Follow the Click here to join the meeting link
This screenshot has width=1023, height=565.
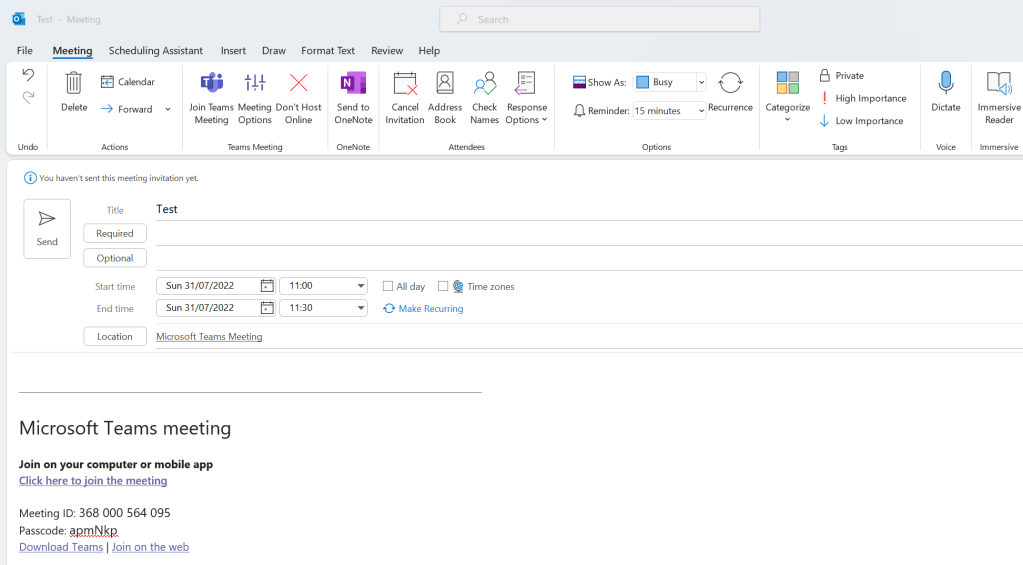pos(93,481)
